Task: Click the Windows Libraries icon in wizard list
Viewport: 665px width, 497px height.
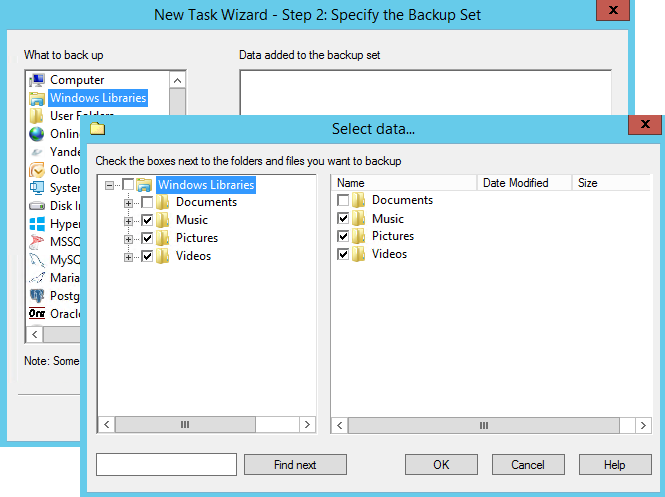Action: (37, 98)
